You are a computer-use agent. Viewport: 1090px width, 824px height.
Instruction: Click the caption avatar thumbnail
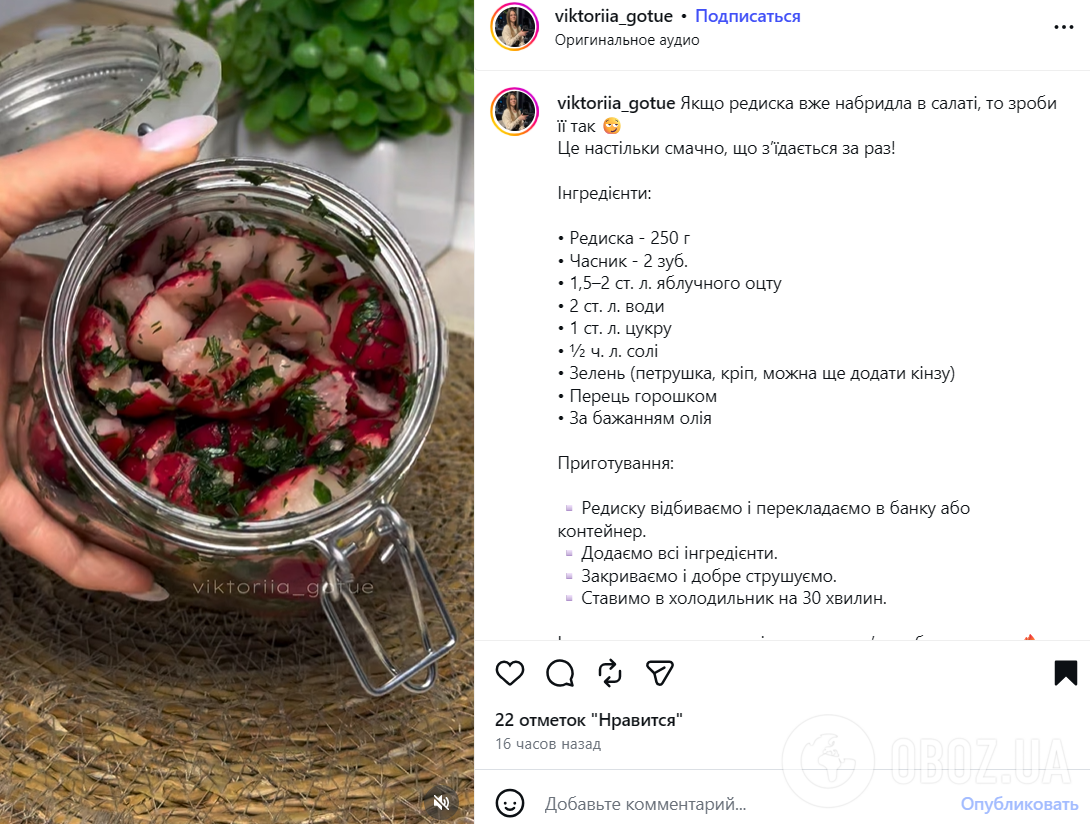(514, 111)
